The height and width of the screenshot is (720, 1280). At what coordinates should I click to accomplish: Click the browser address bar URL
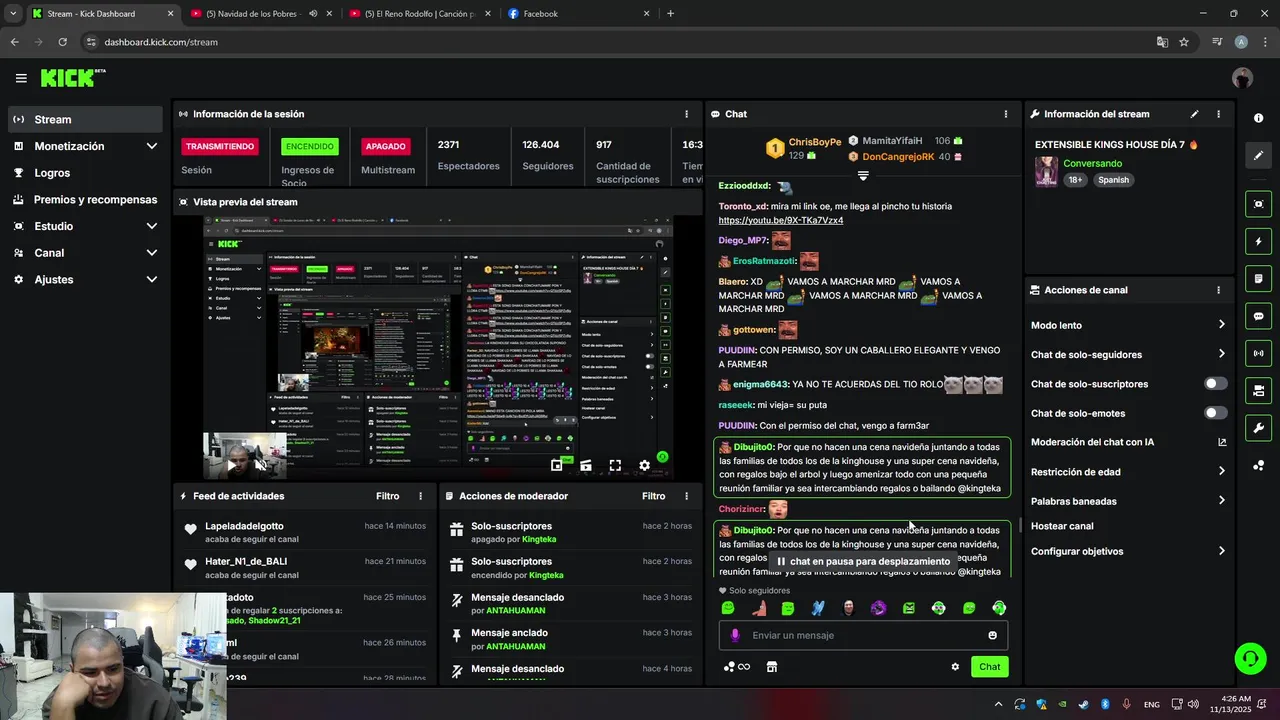click(161, 42)
